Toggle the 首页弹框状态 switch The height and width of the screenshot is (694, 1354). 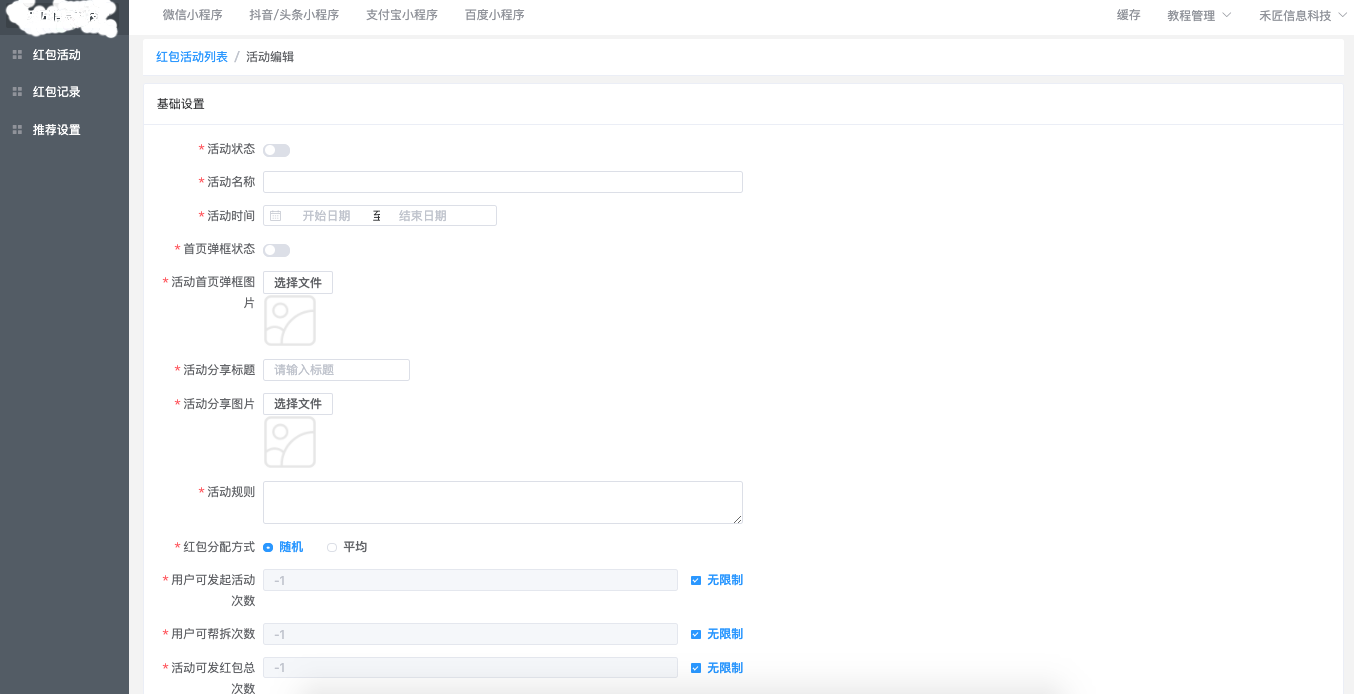pos(277,250)
